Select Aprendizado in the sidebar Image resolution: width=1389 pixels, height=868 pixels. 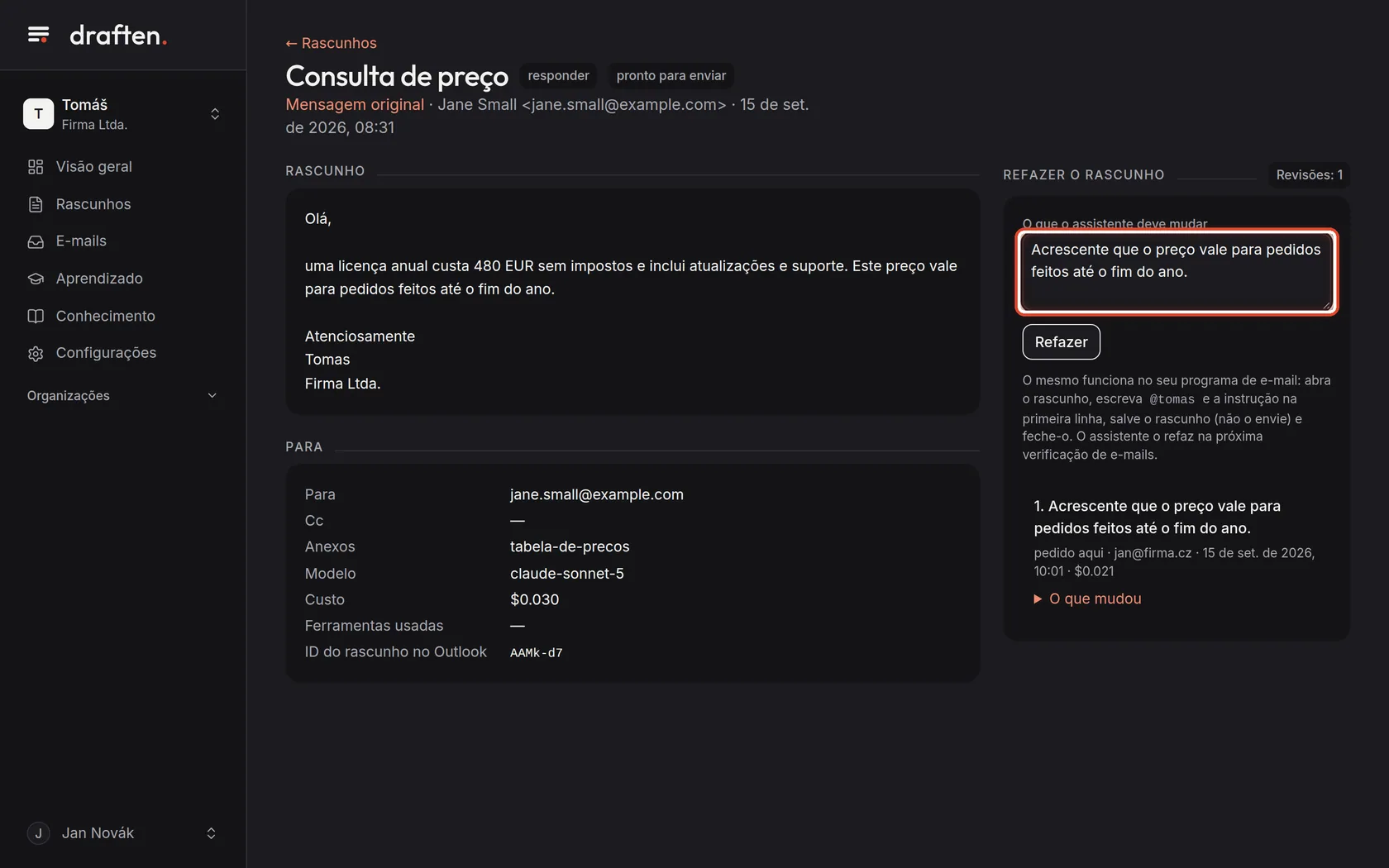pyautogui.click(x=122, y=279)
